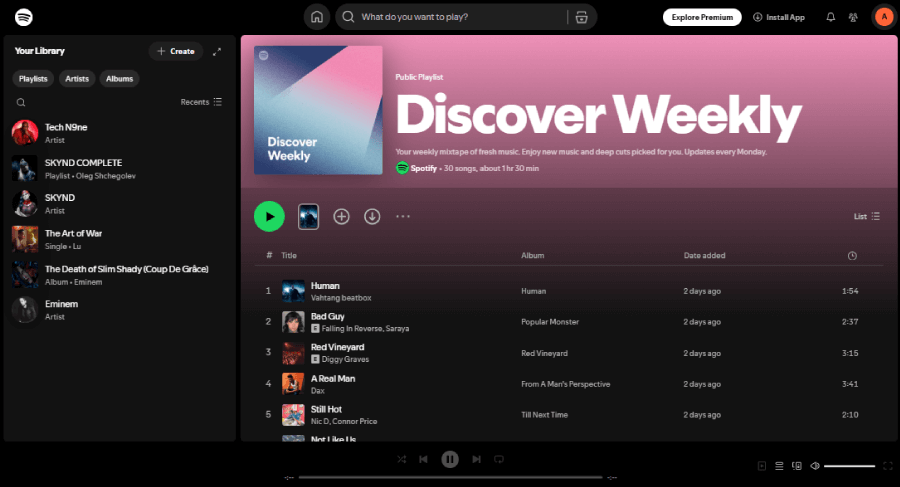Click the Discover Weekly cover art
900x487 pixels.
[x=318, y=110]
